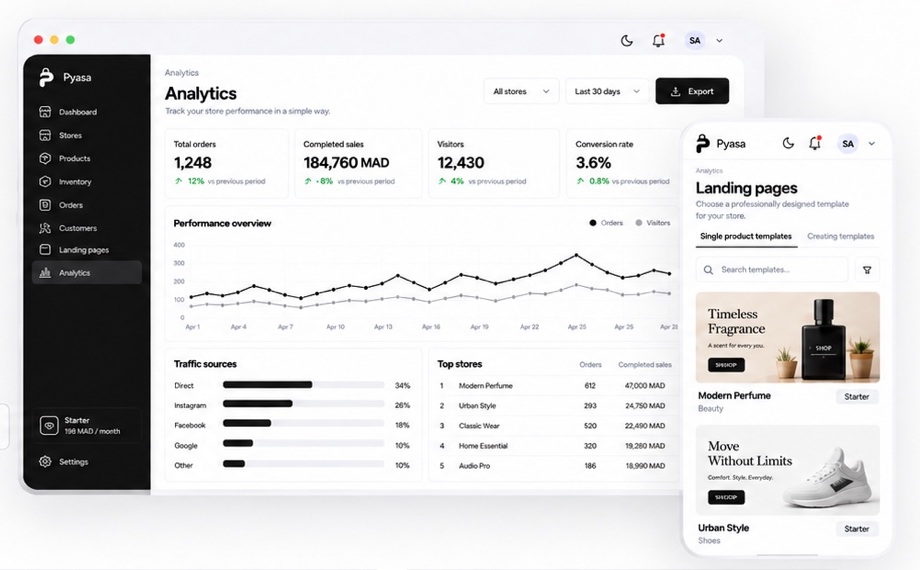Viewport: 920px width, 570px height.
Task: Click the SA avatar in the desktop window
Action: pos(695,41)
